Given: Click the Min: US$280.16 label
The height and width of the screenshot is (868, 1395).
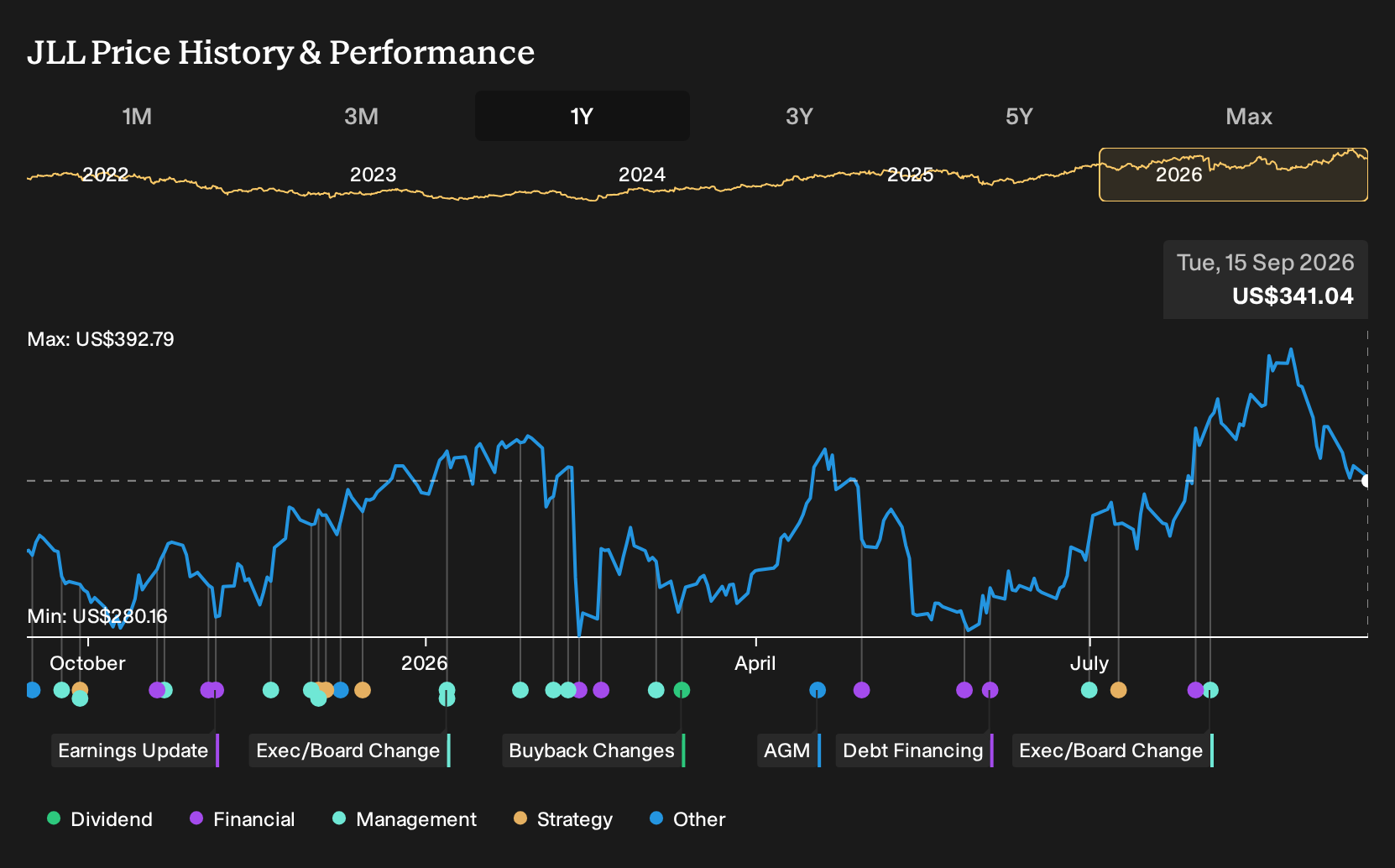Looking at the screenshot, I should coord(97,616).
